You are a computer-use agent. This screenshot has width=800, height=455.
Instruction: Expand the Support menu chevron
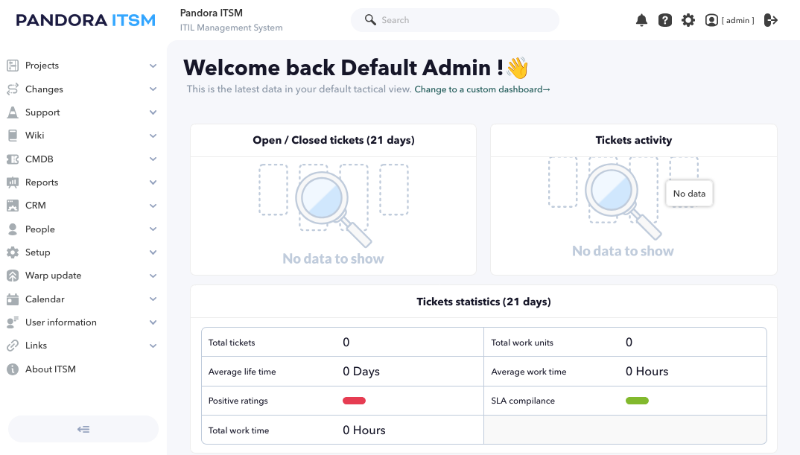tap(153, 112)
